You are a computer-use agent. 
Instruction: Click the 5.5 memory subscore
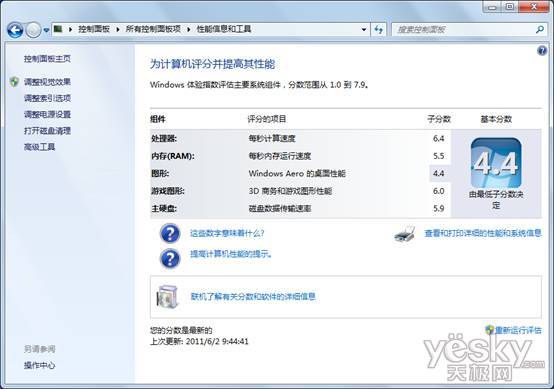click(x=438, y=156)
